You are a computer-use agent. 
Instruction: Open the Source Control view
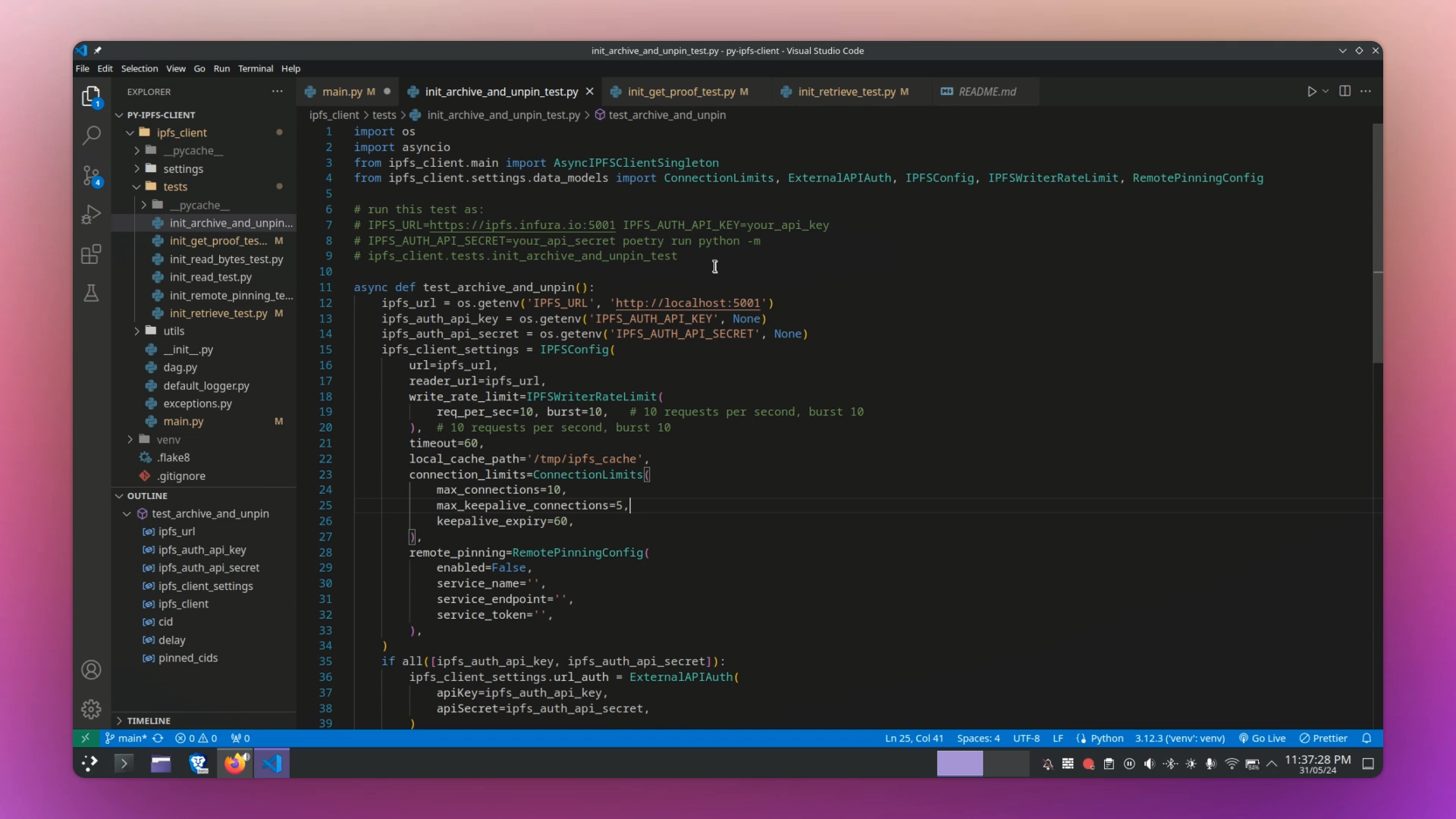(91, 176)
